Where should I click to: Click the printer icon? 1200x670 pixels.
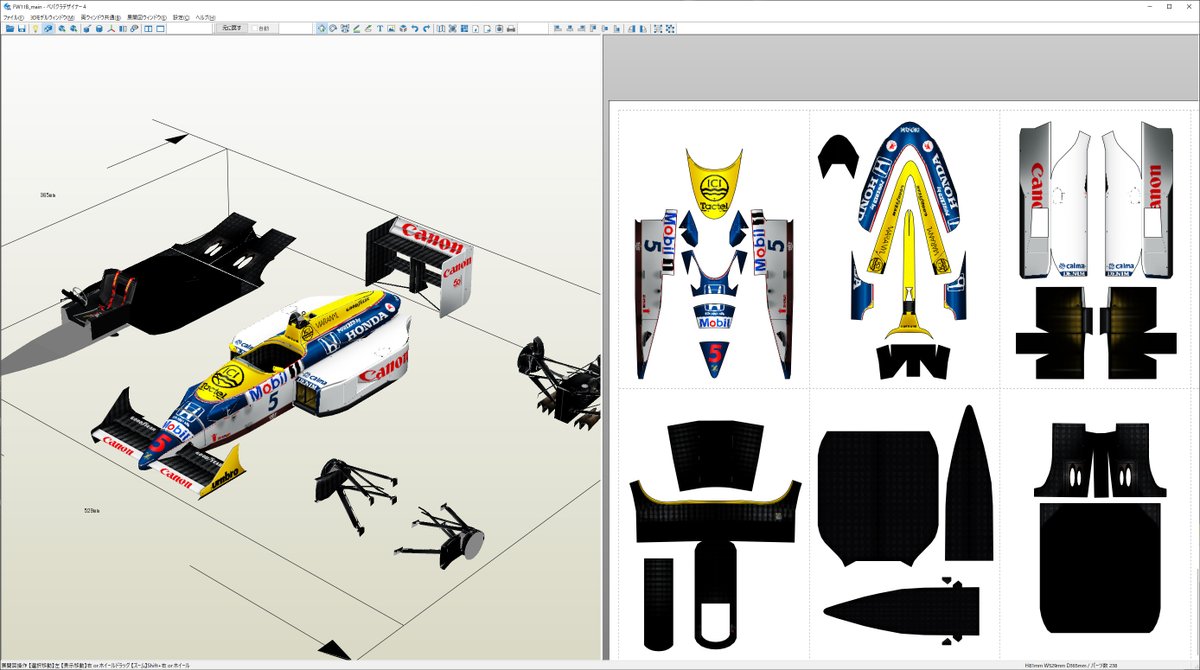pos(511,29)
